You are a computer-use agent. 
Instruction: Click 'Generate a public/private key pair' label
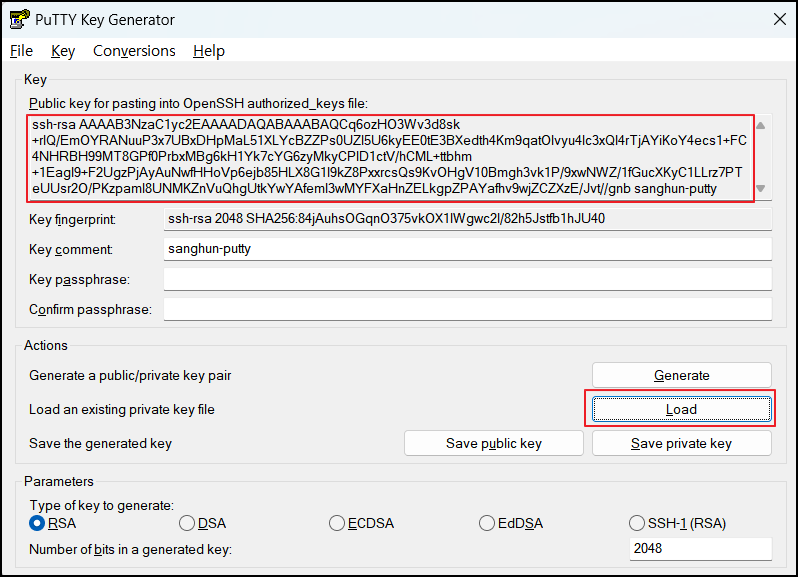point(130,376)
